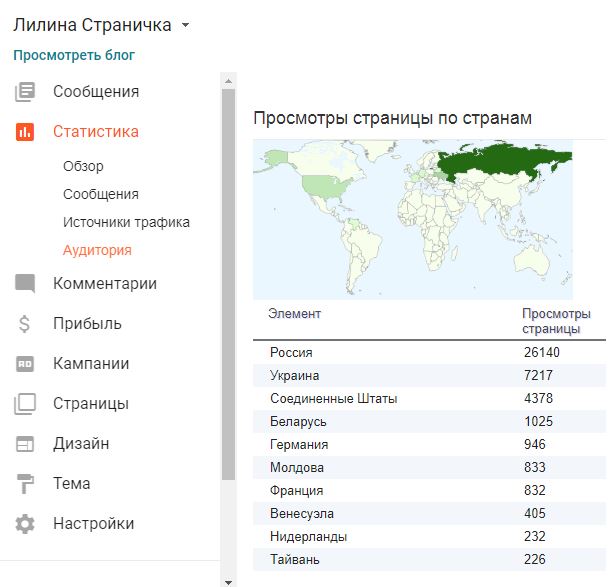Click the value 946

(x=535, y=444)
